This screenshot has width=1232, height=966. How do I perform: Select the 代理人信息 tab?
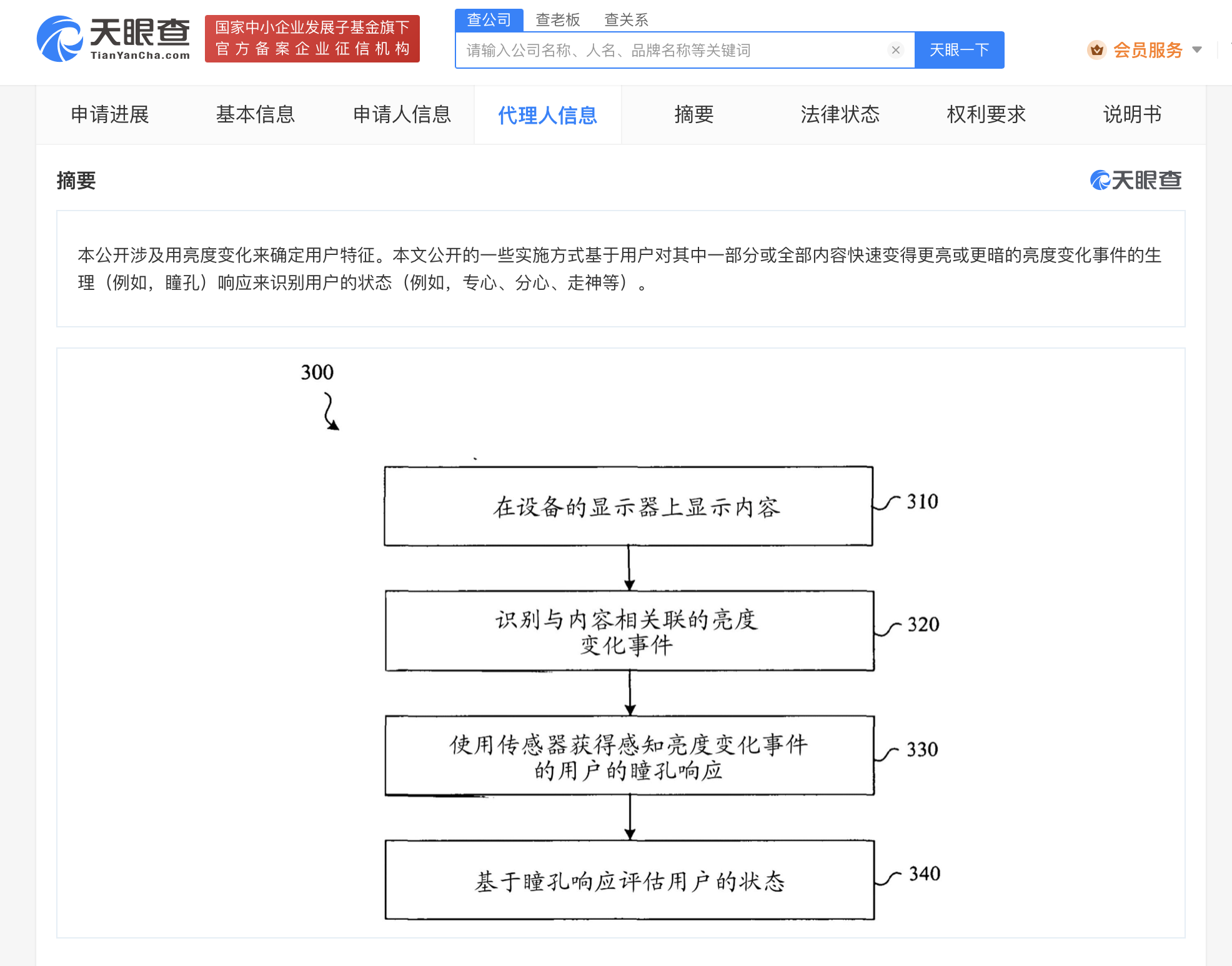coord(547,115)
